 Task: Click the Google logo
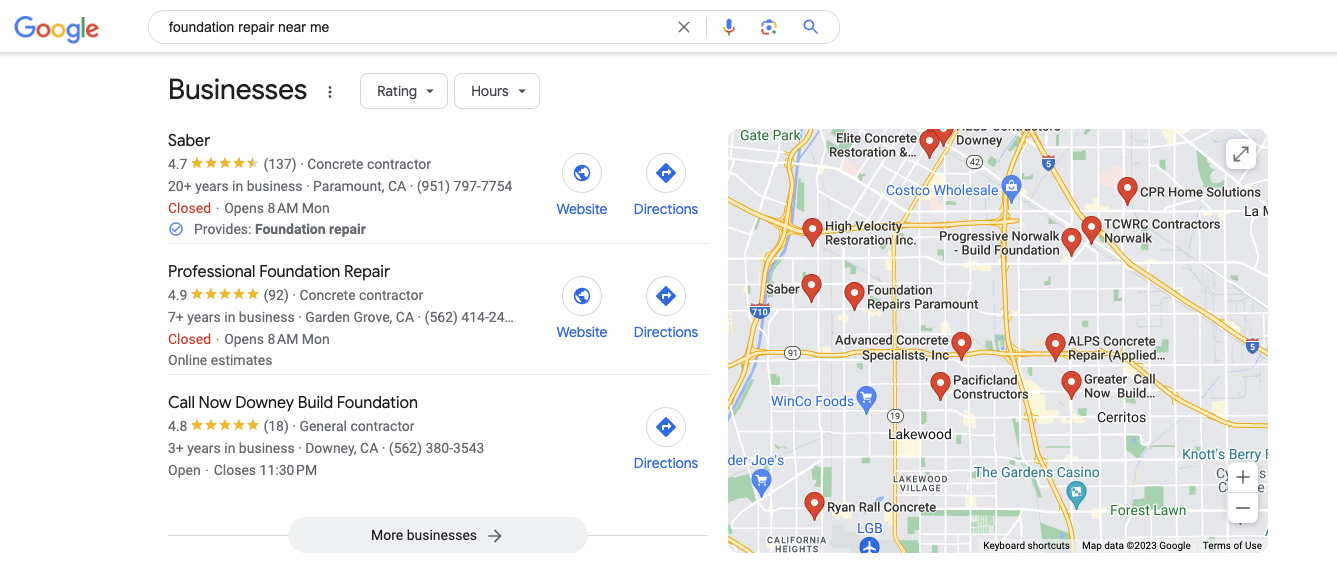coord(57,28)
